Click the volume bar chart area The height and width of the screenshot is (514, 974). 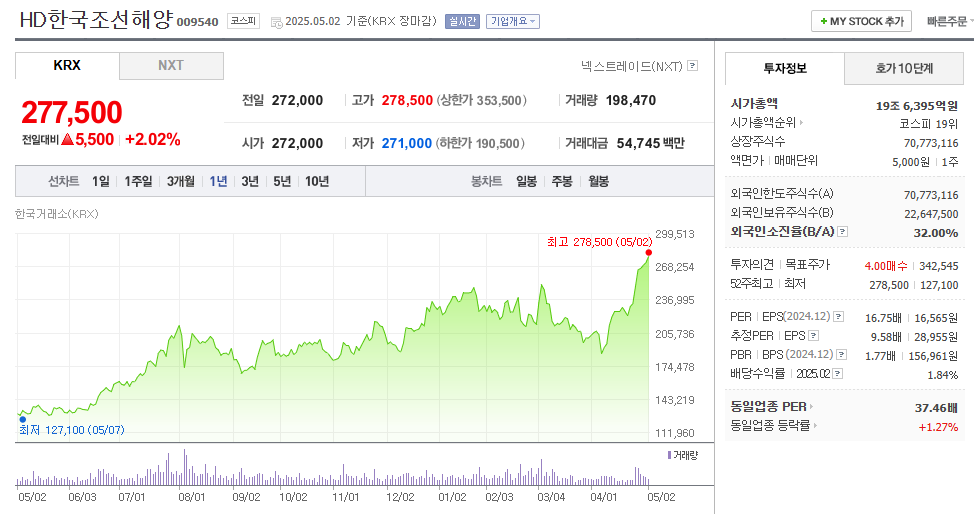[332, 467]
